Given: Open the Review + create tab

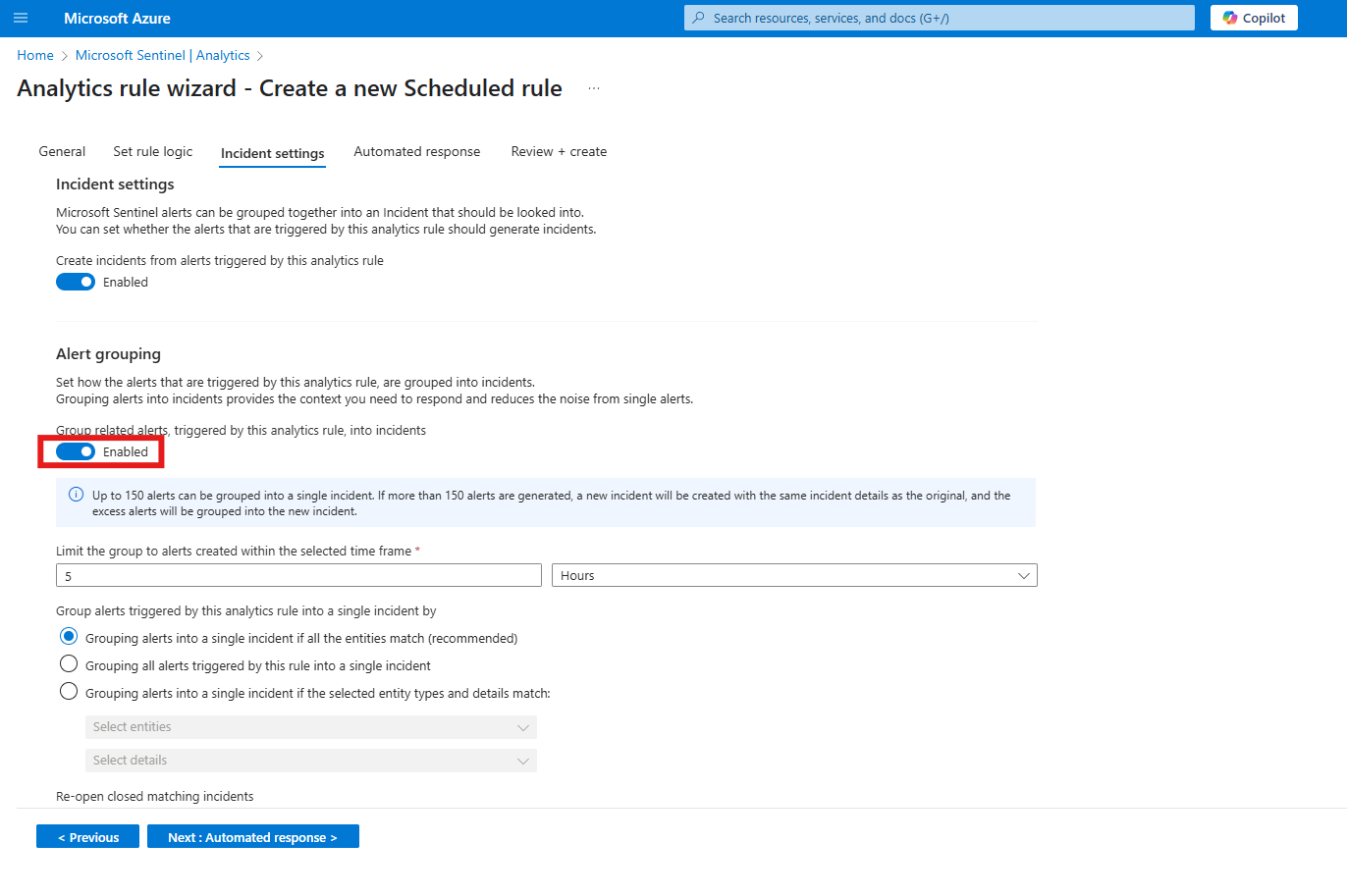Looking at the screenshot, I should pyautogui.click(x=559, y=151).
